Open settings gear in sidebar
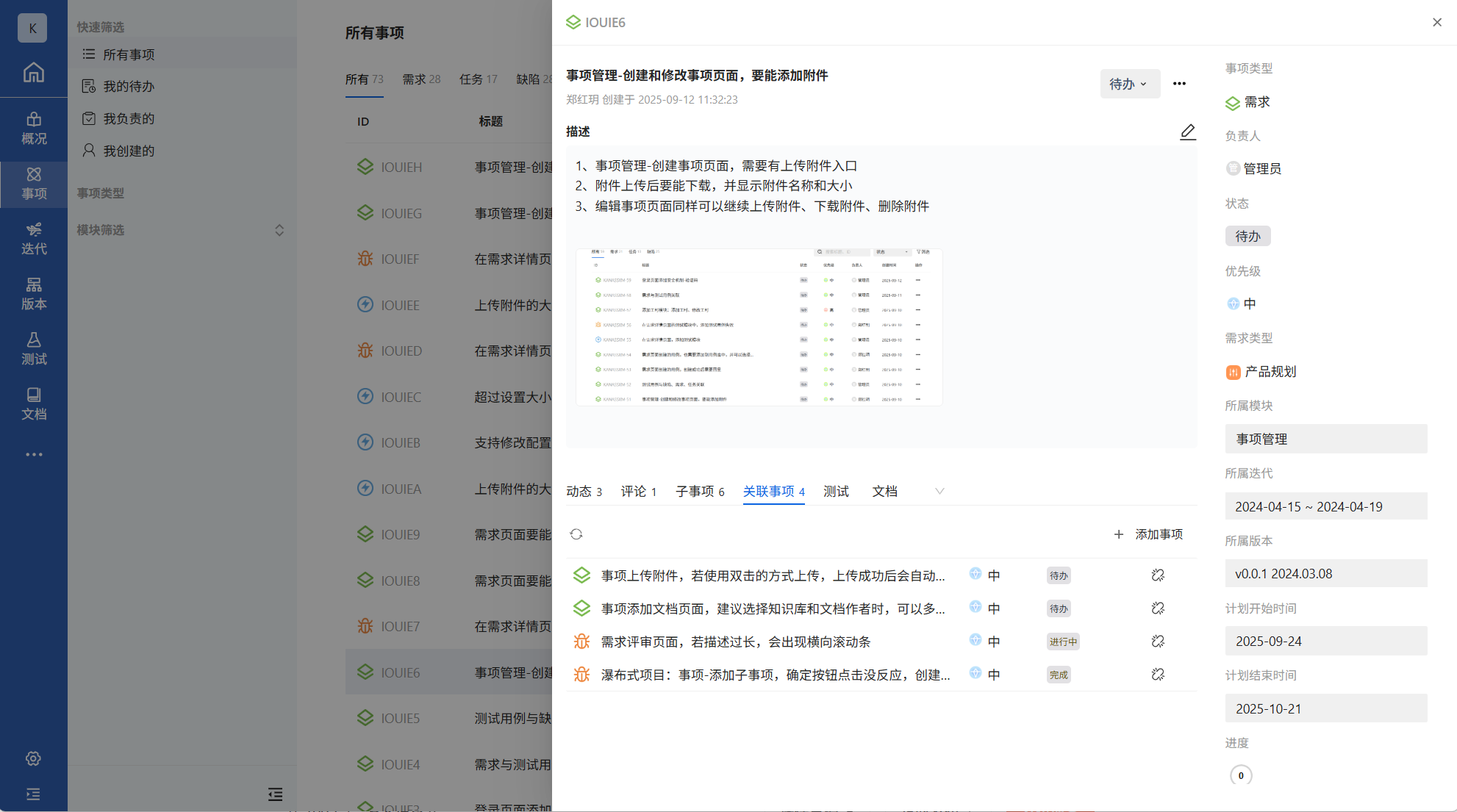1457x812 pixels. click(33, 758)
